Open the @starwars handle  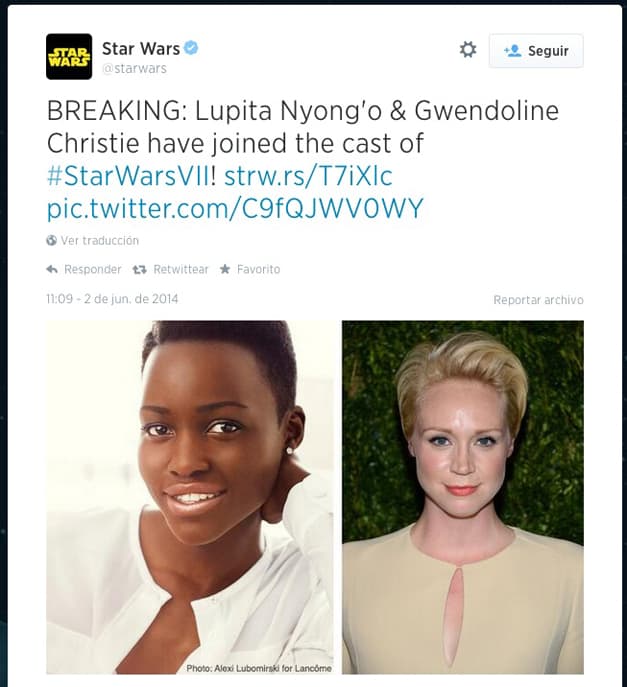(x=135, y=68)
